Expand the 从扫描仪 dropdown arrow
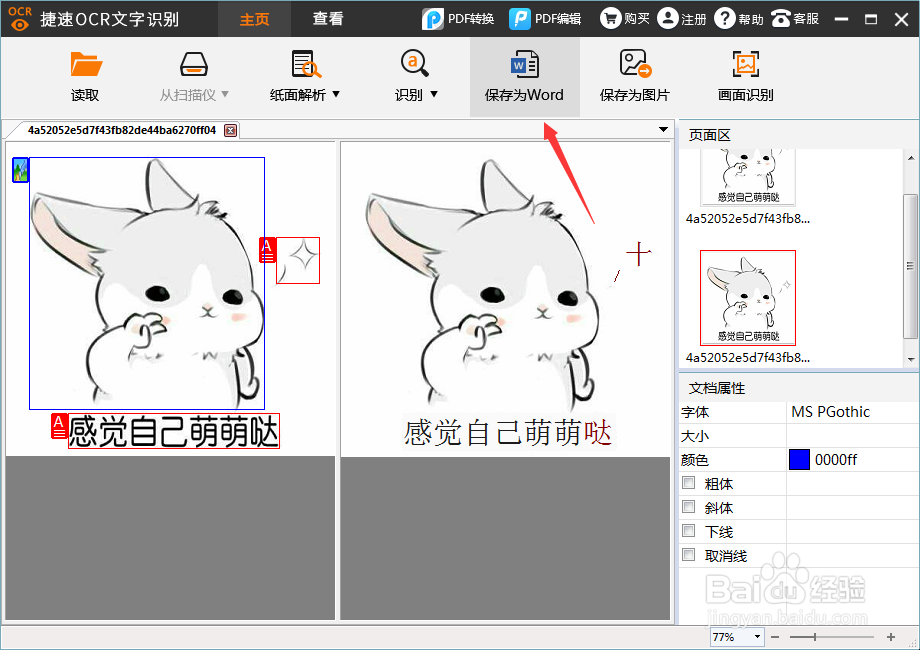Image resolution: width=920 pixels, height=650 pixels. (x=225, y=94)
